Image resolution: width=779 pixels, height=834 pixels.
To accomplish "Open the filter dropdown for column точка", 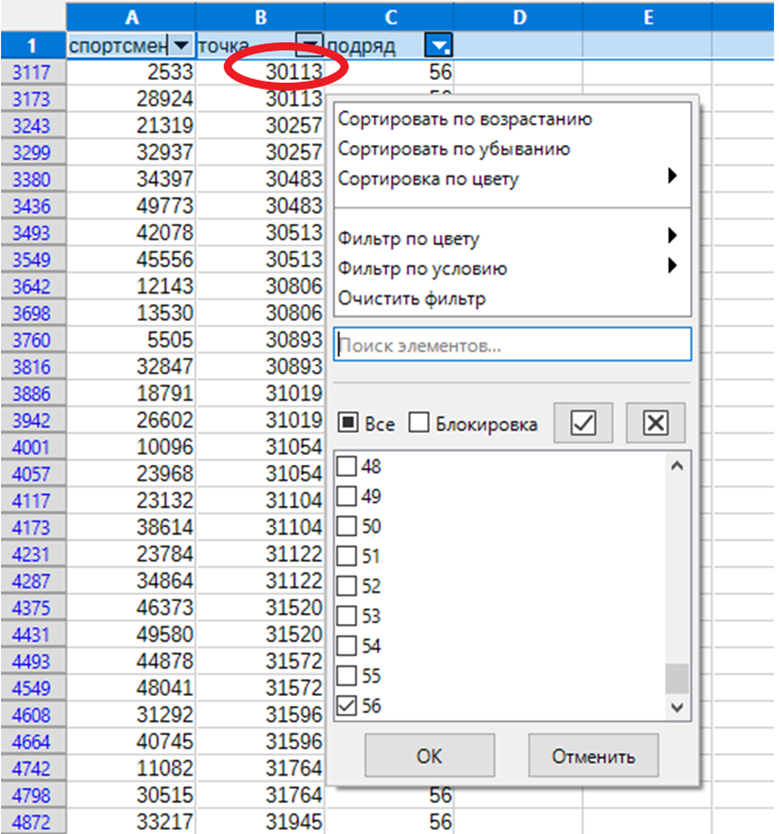I will point(312,45).
